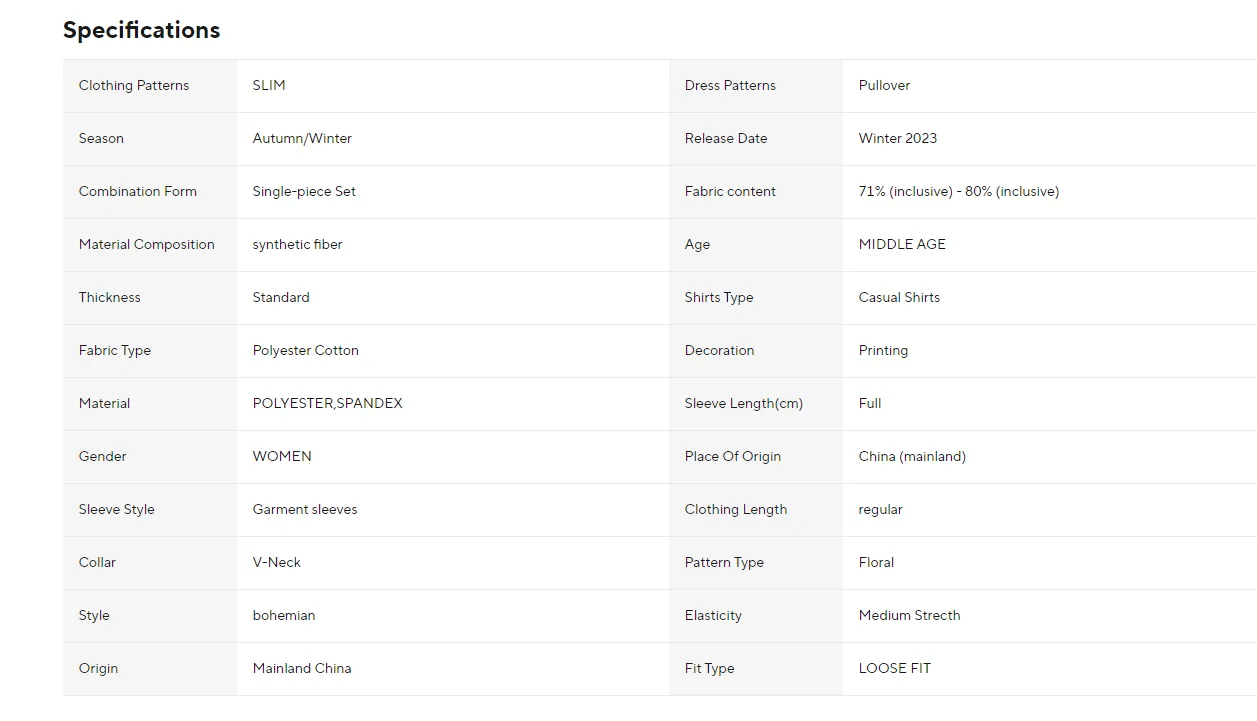The height and width of the screenshot is (721, 1257).
Task: Select the Winter 2023 value
Action: pos(897,139)
